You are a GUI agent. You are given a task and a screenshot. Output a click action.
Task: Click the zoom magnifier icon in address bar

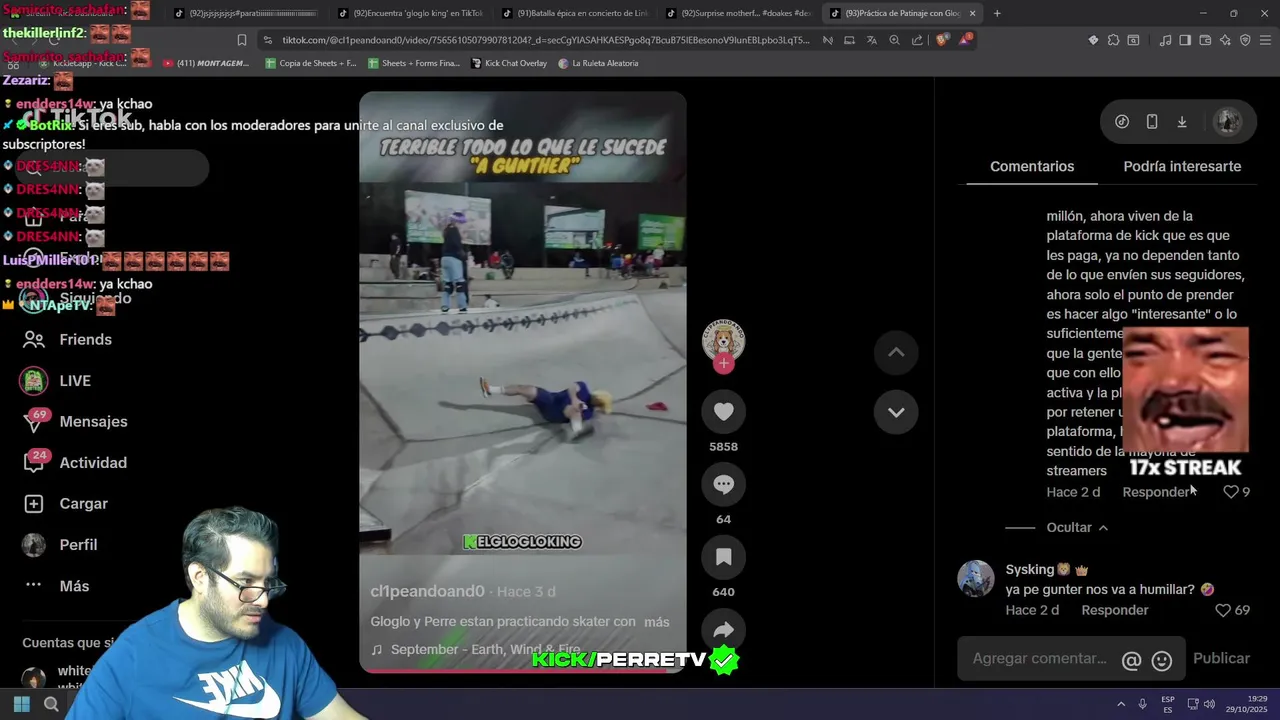[x=894, y=40]
